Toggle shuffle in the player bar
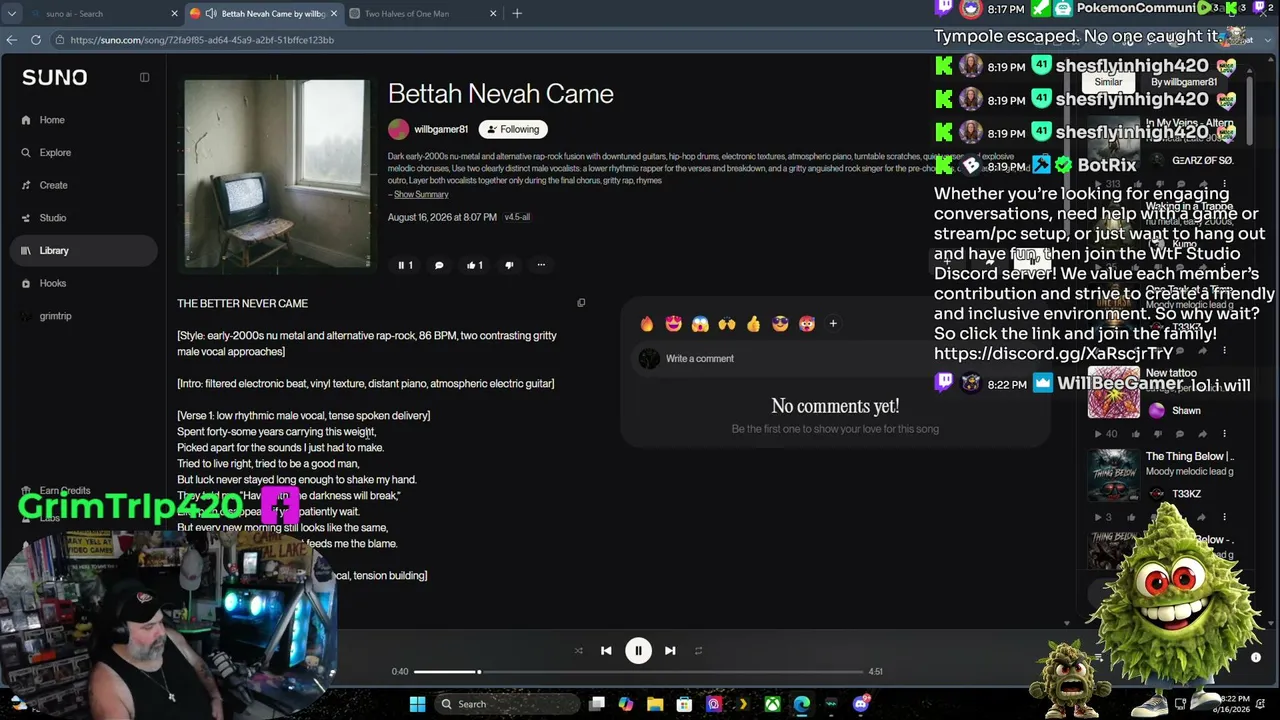The width and height of the screenshot is (1280, 720). (x=578, y=651)
